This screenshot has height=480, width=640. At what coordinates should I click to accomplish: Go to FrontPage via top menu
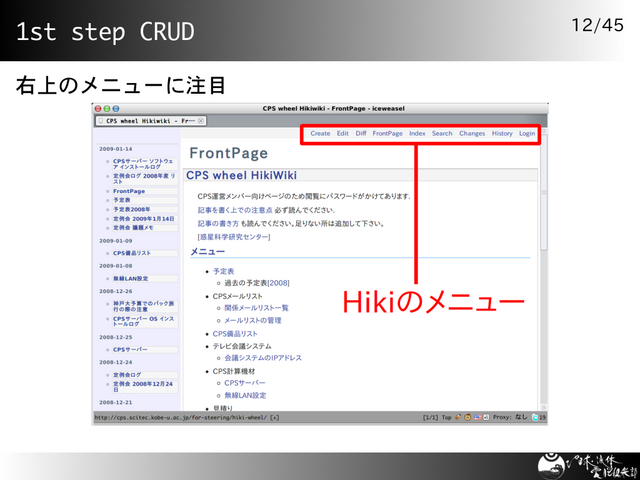pos(388,133)
